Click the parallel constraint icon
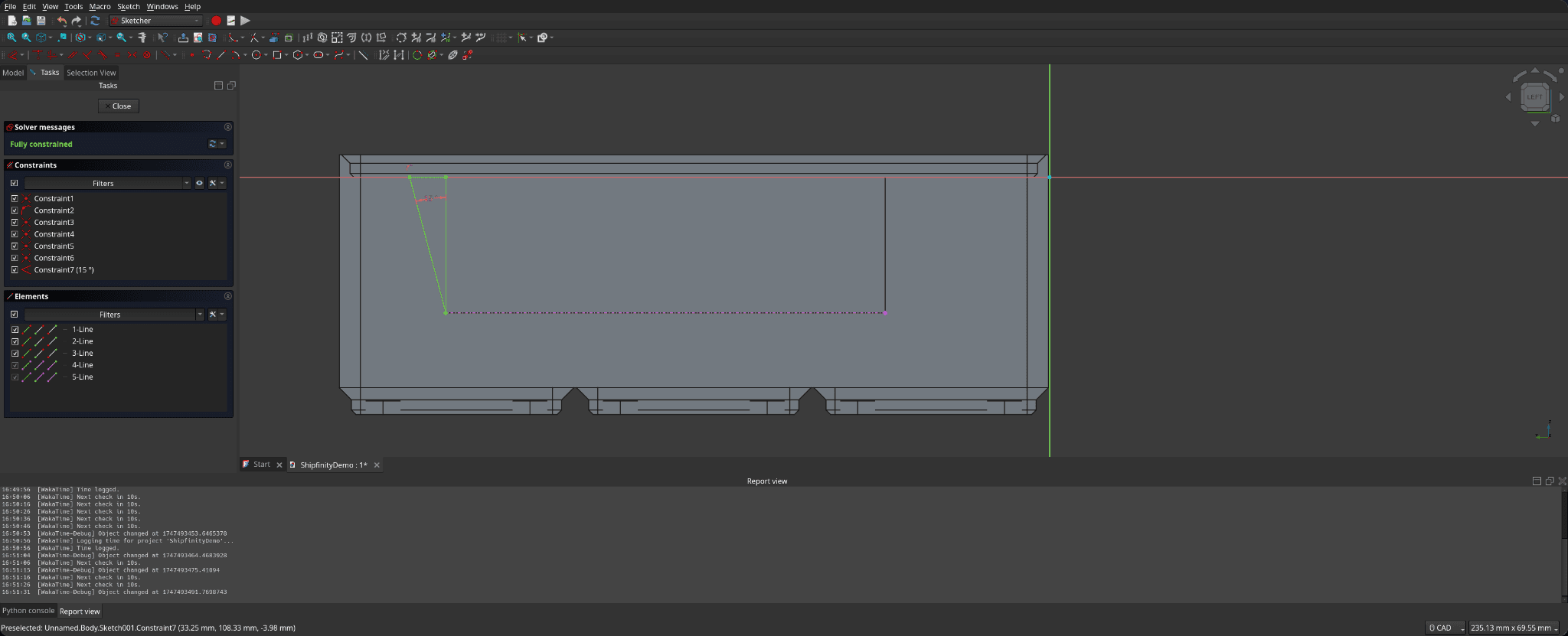 (x=73, y=55)
